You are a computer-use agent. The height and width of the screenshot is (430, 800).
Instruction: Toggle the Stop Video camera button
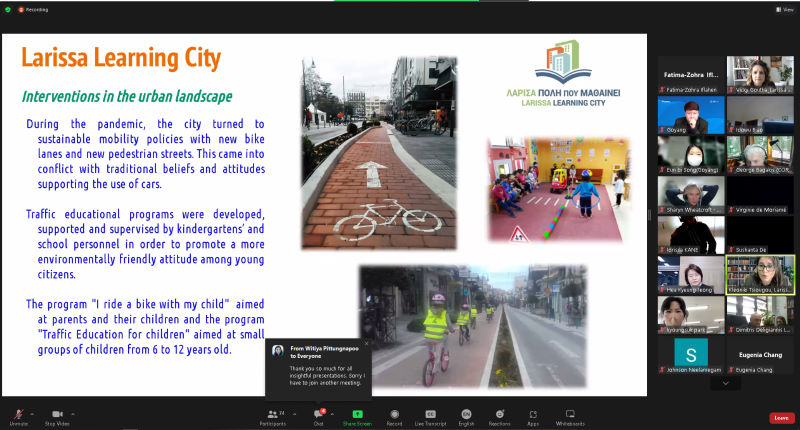point(56,414)
